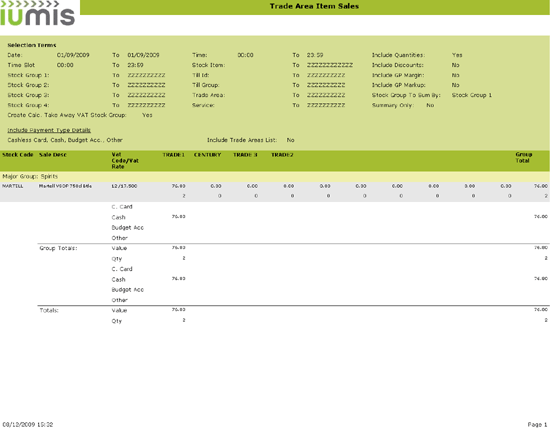Click the MARTELL stock code cell
The width and height of the screenshot is (550, 430).
13,186
